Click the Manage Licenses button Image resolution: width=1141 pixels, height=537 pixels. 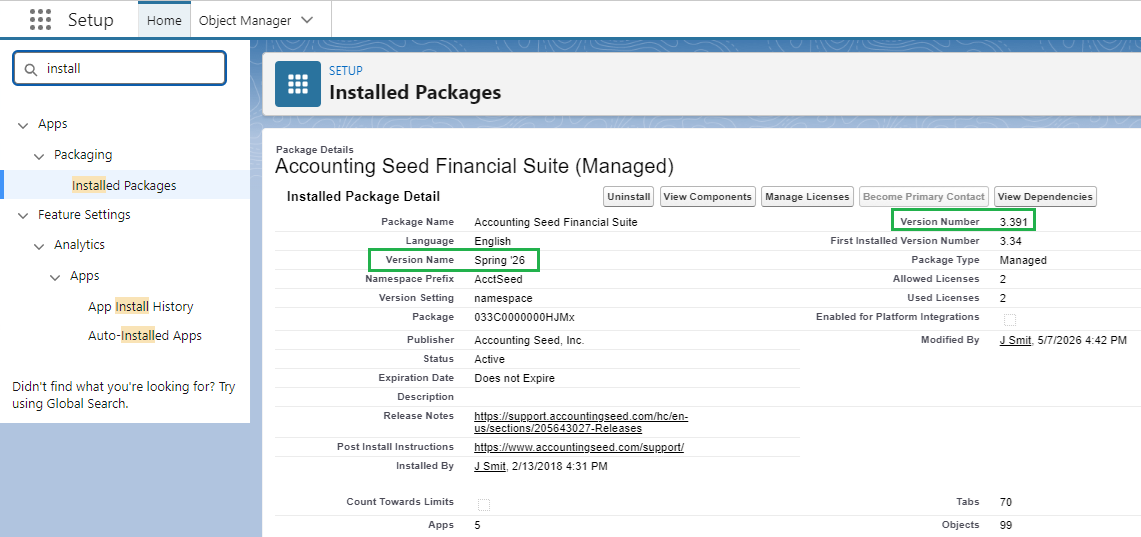(x=807, y=196)
